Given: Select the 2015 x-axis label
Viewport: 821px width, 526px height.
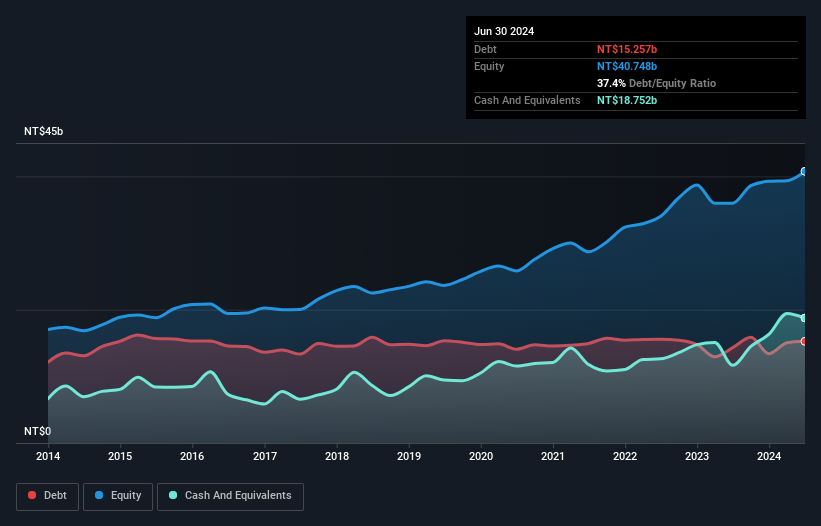Looking at the screenshot, I should click(x=120, y=456).
